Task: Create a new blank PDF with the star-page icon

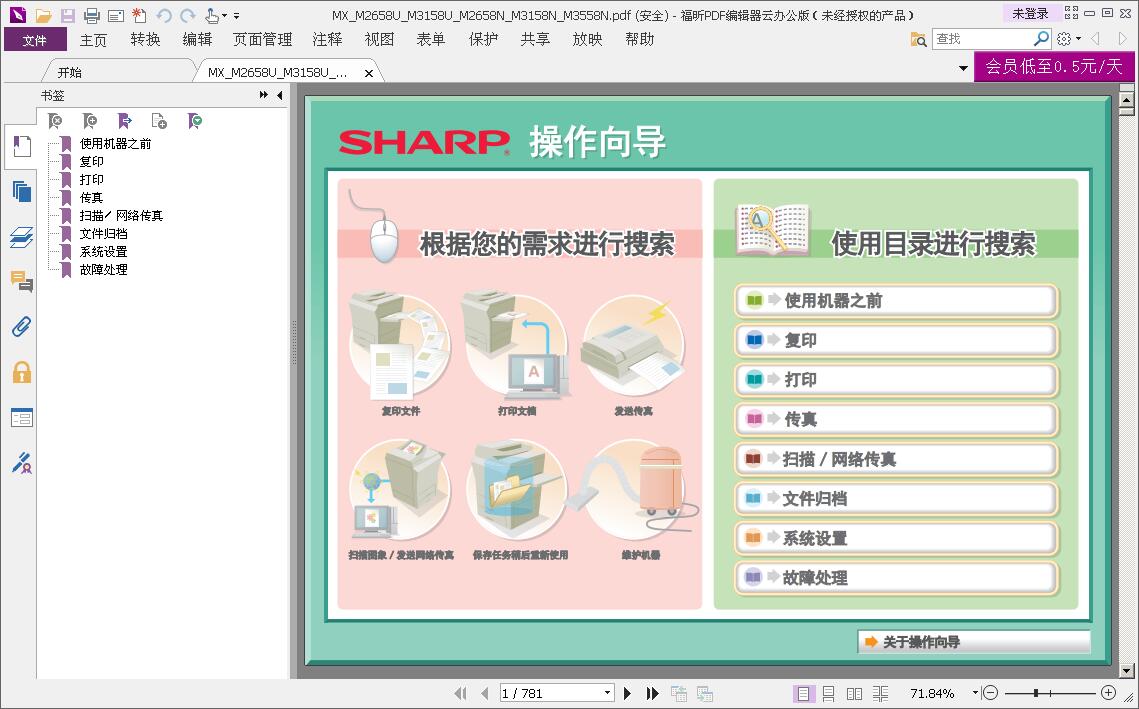Action: click(139, 15)
